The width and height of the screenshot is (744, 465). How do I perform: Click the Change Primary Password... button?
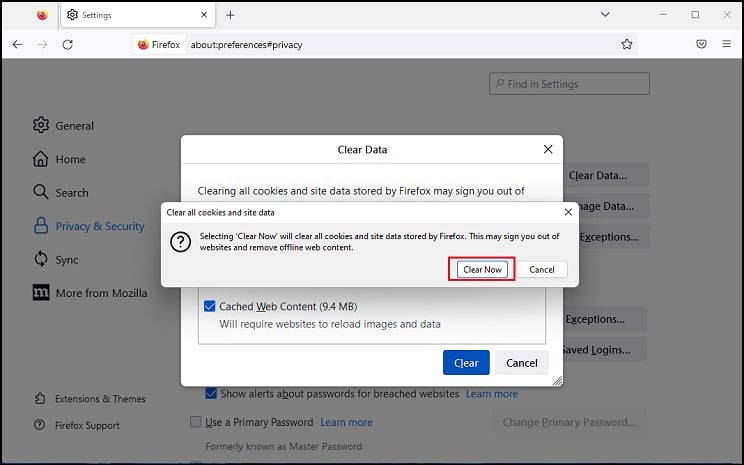(569, 422)
